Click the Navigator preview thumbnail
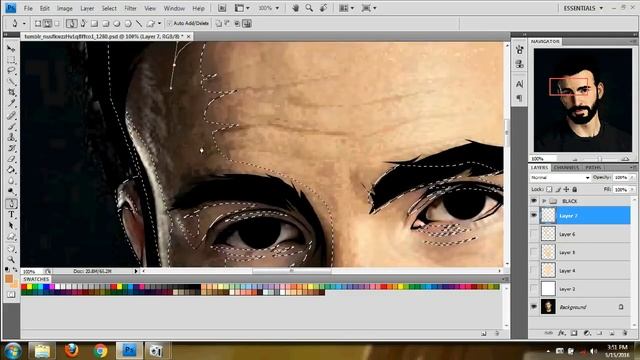This screenshot has width=640, height=360. [582, 100]
